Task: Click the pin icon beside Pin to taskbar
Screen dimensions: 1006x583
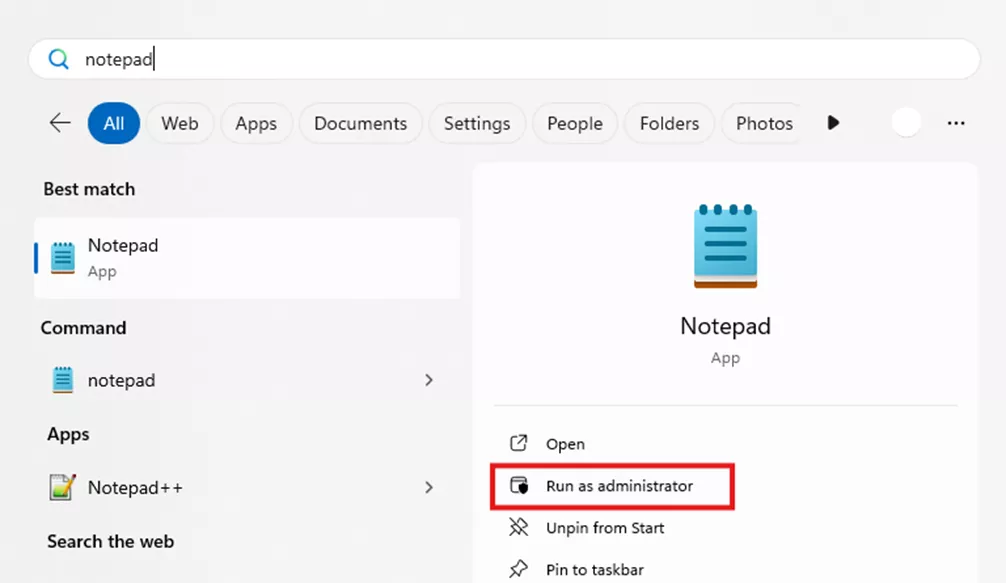Action: (x=518, y=569)
